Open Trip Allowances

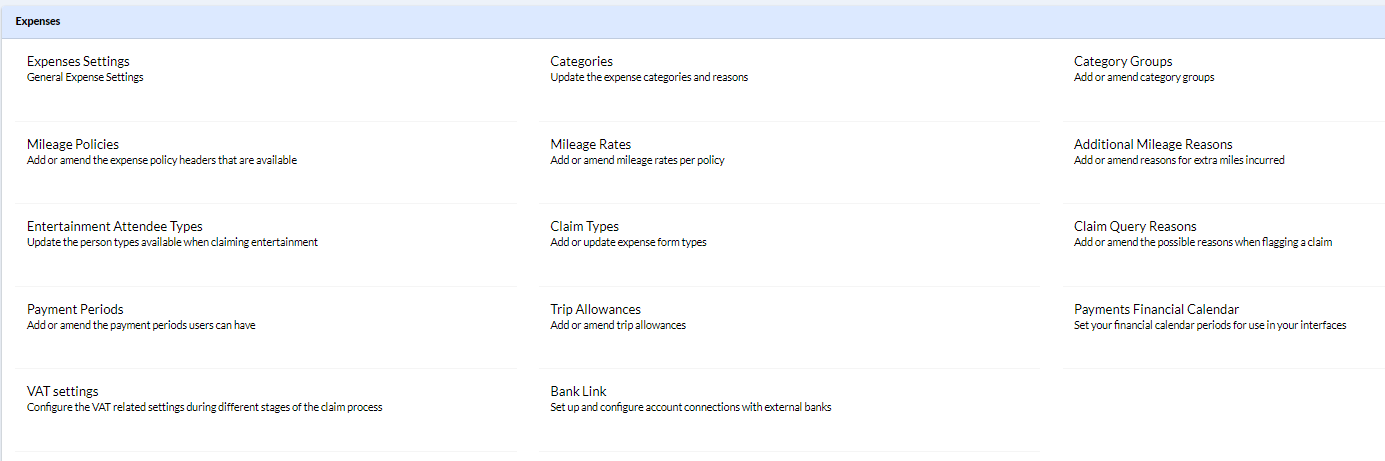[595, 309]
